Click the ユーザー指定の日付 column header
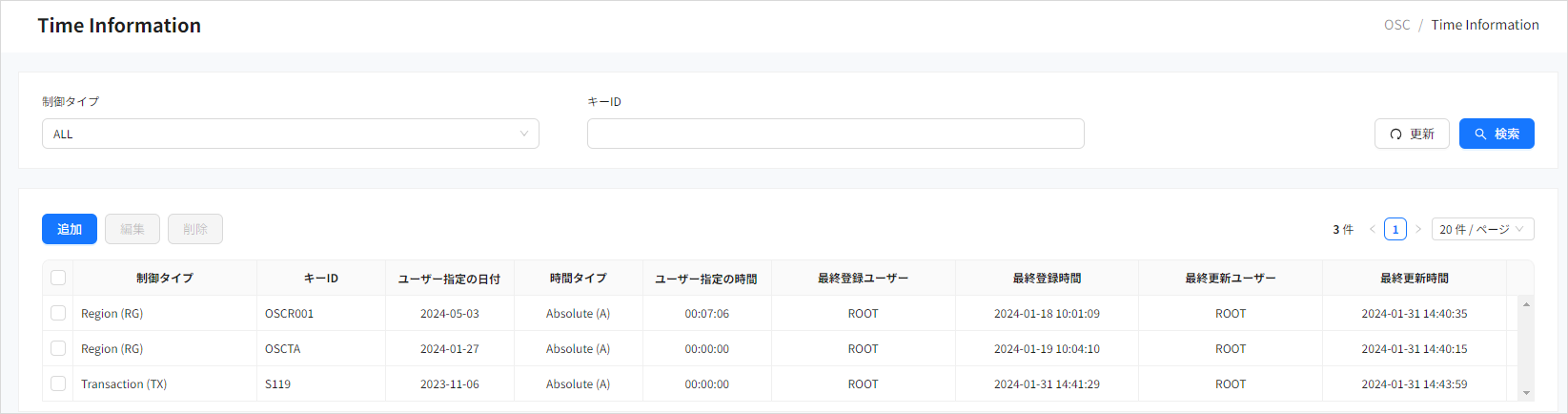The width and height of the screenshot is (1568, 414). pyautogui.click(x=449, y=279)
